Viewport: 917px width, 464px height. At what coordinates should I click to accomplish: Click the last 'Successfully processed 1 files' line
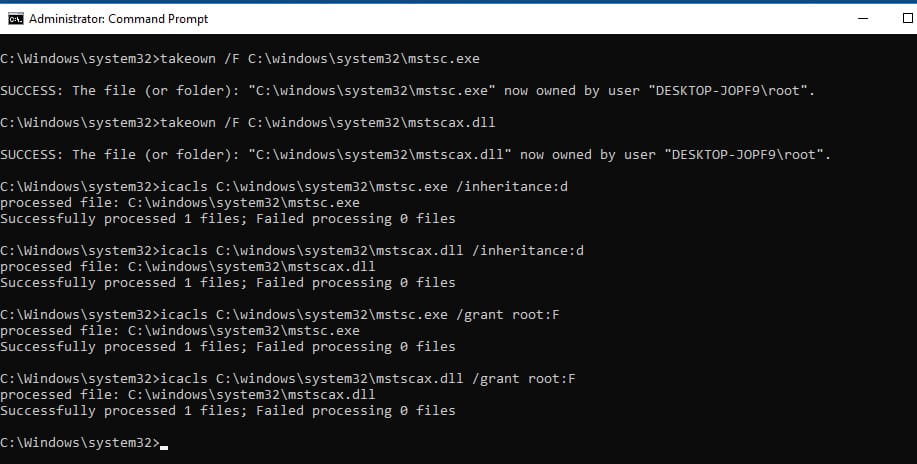[x=227, y=411]
